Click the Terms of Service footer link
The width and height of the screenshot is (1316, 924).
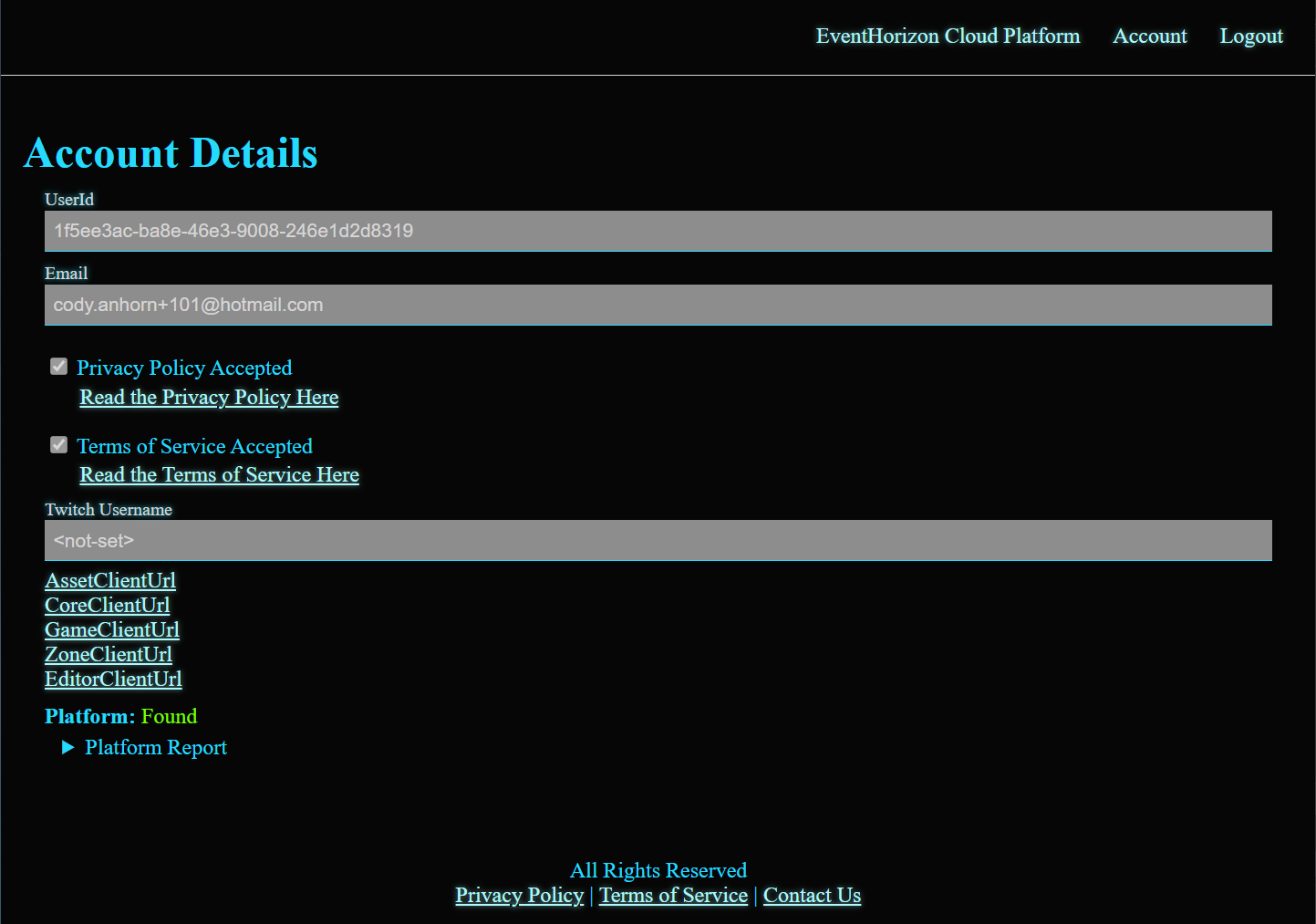click(x=672, y=895)
